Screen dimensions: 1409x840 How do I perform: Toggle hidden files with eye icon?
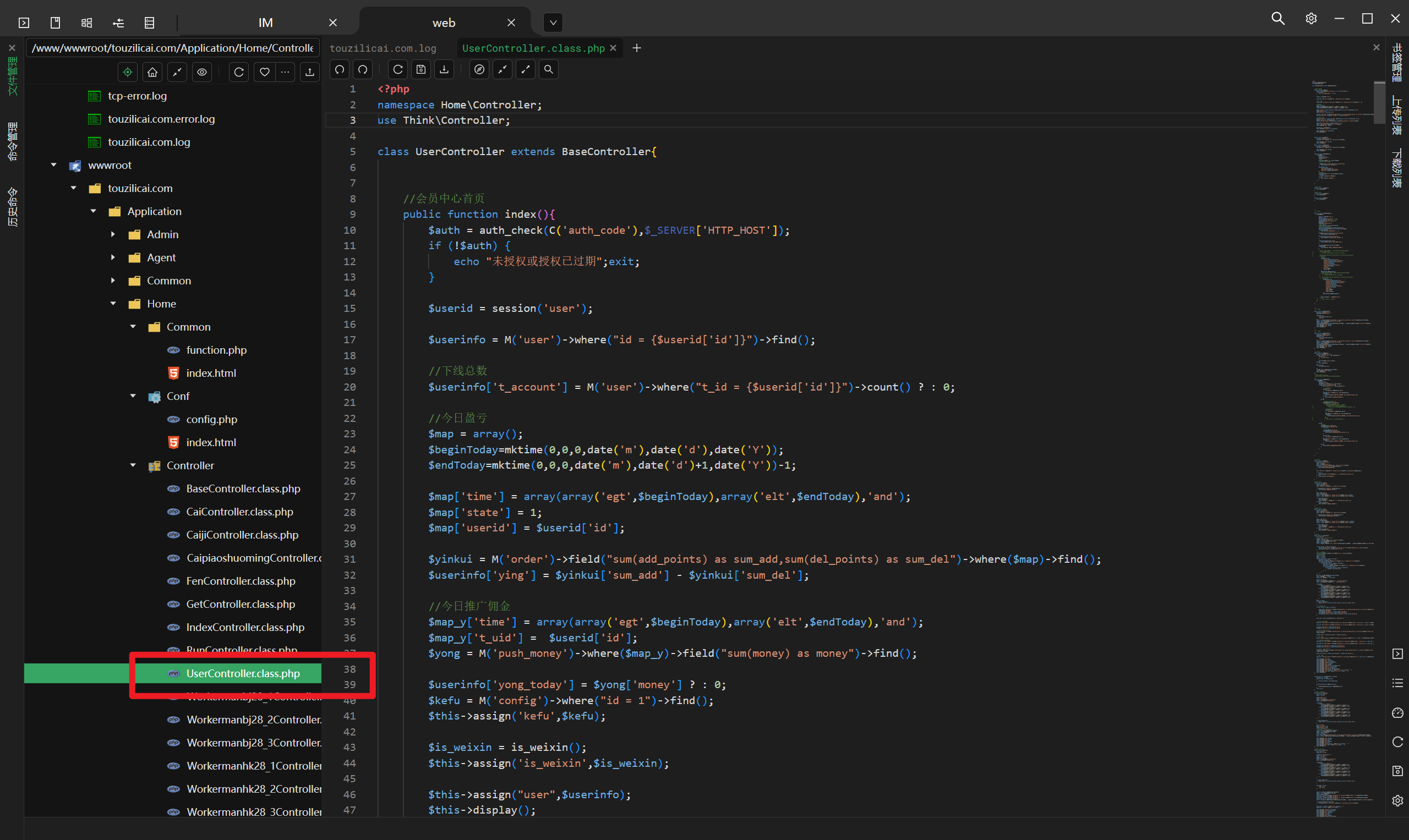201,72
